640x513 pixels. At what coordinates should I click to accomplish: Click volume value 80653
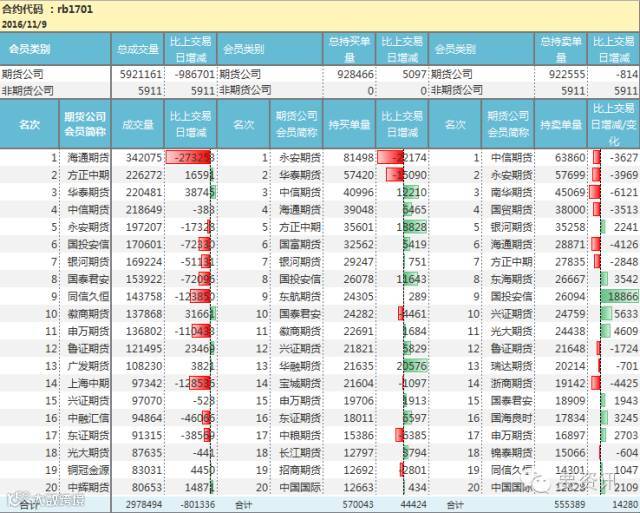(147, 487)
